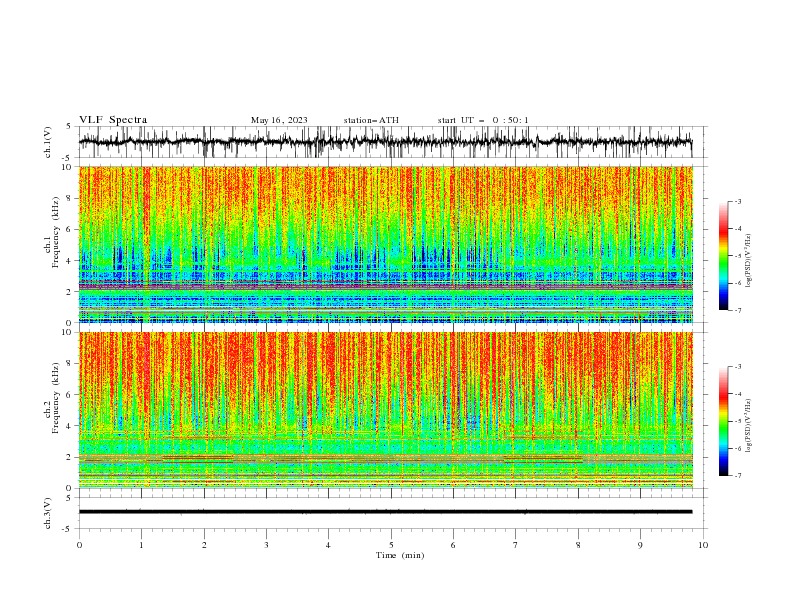
Task: Click the ch.2 "Frequency (kHz)" axis label
Action: (56, 398)
